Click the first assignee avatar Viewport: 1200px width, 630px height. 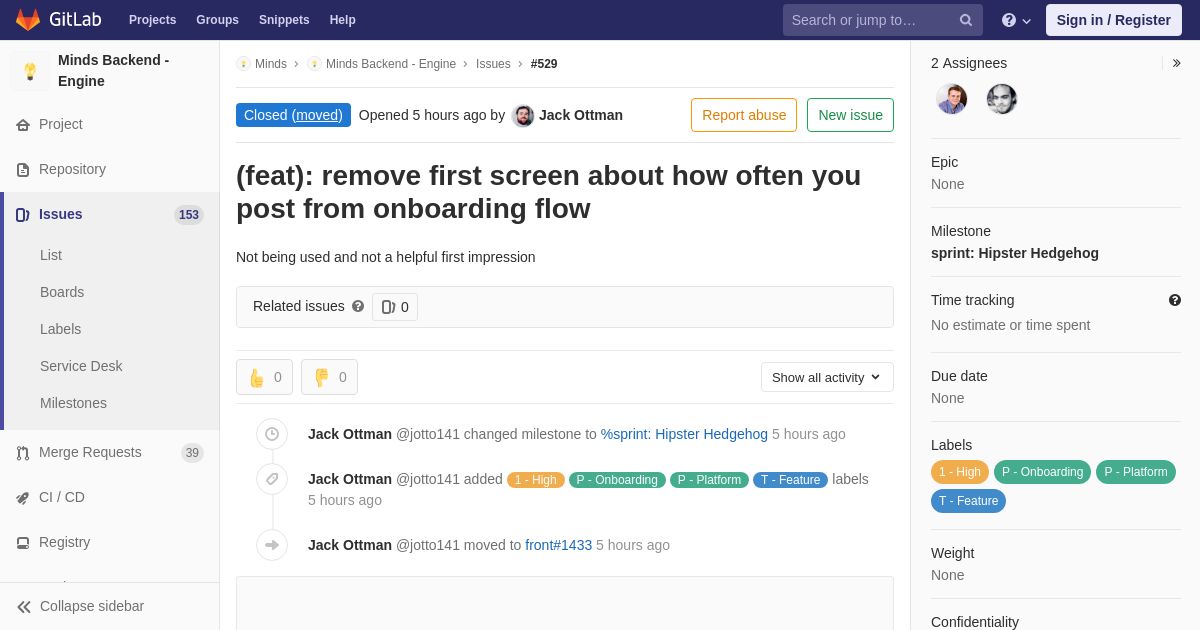coord(952,99)
